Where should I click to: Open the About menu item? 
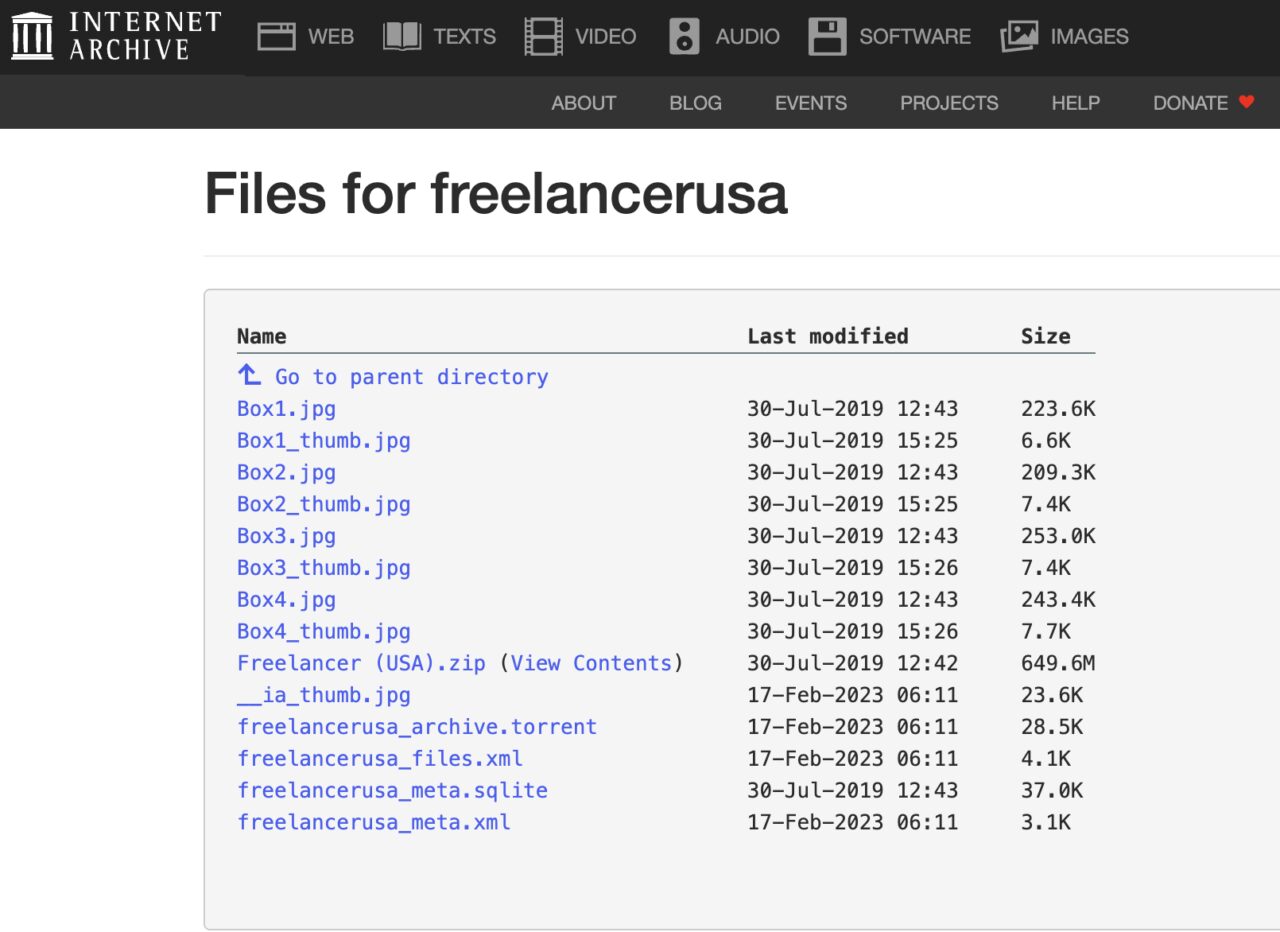tap(584, 103)
